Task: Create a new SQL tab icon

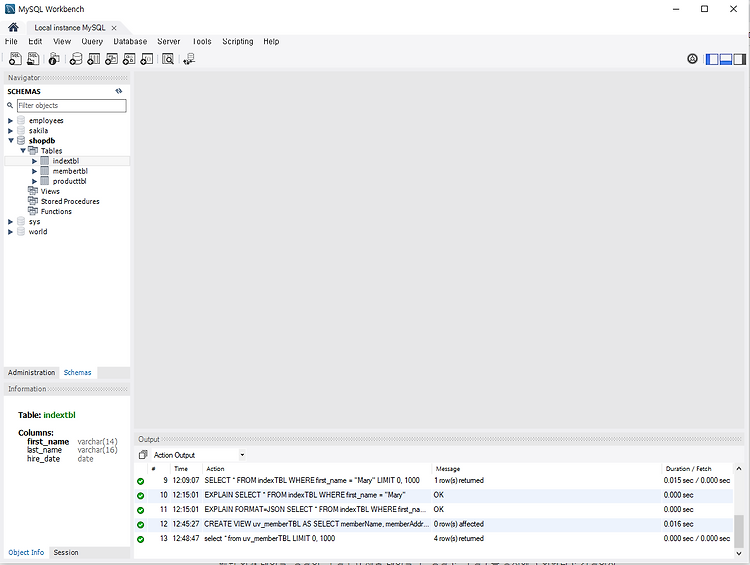Action: click(x=15, y=59)
